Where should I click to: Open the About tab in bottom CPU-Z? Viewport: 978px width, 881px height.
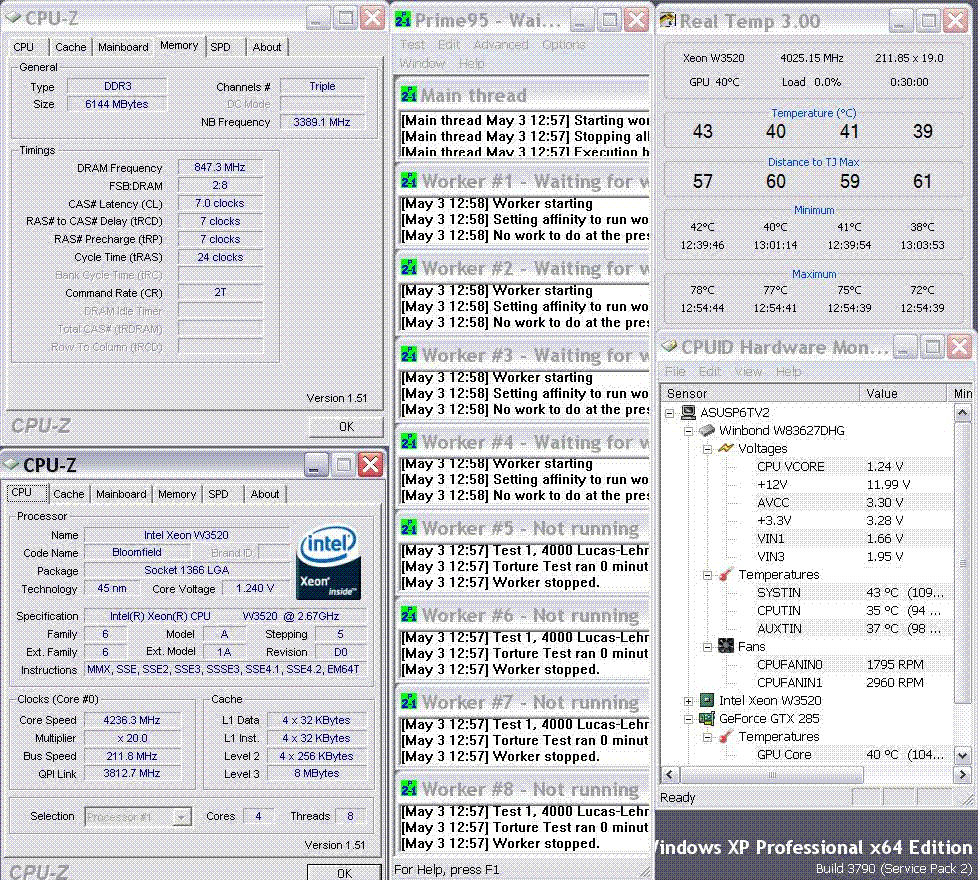pyautogui.click(x=265, y=494)
